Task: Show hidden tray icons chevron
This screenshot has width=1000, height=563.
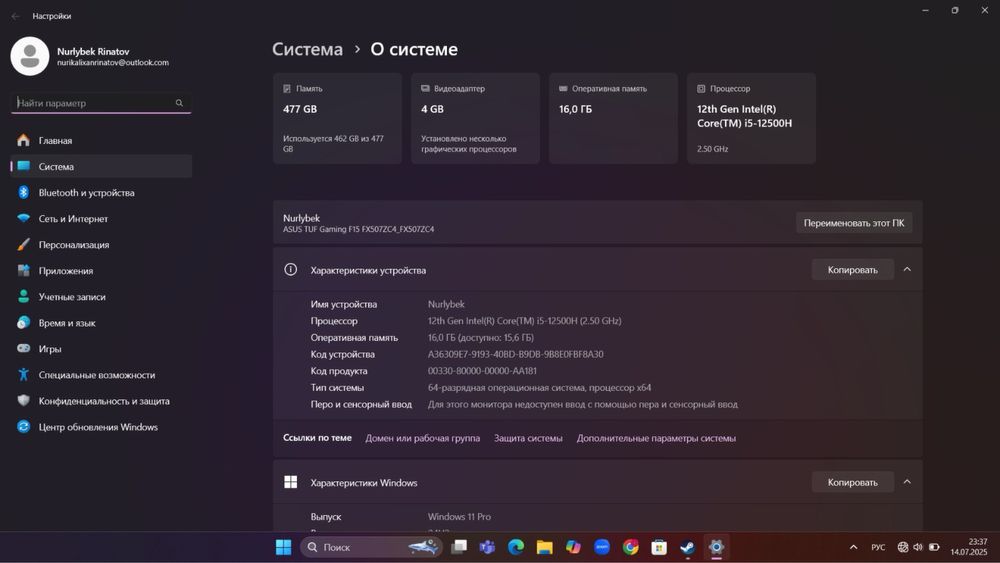Action: point(853,547)
